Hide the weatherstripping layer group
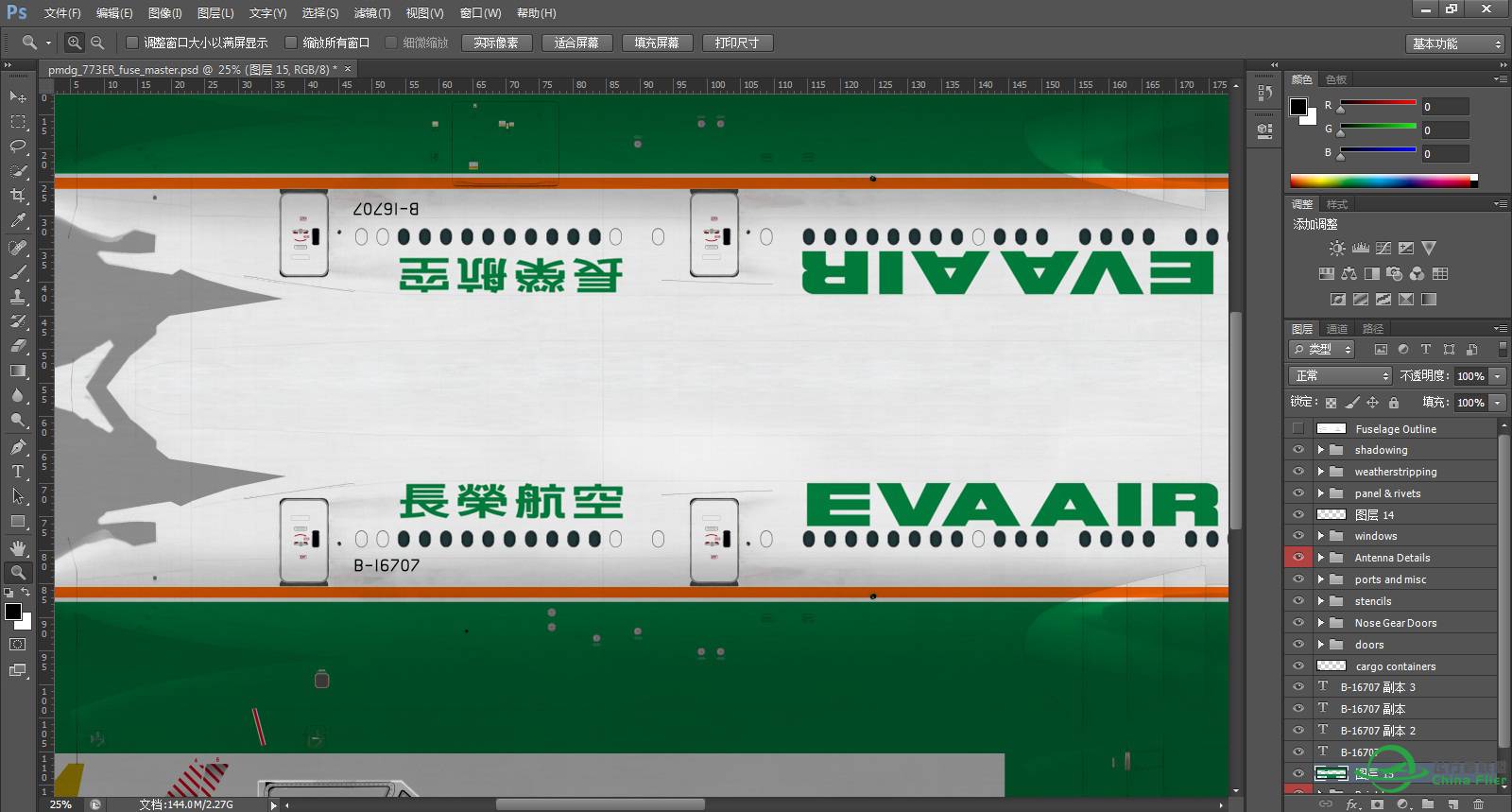 pos(1298,472)
